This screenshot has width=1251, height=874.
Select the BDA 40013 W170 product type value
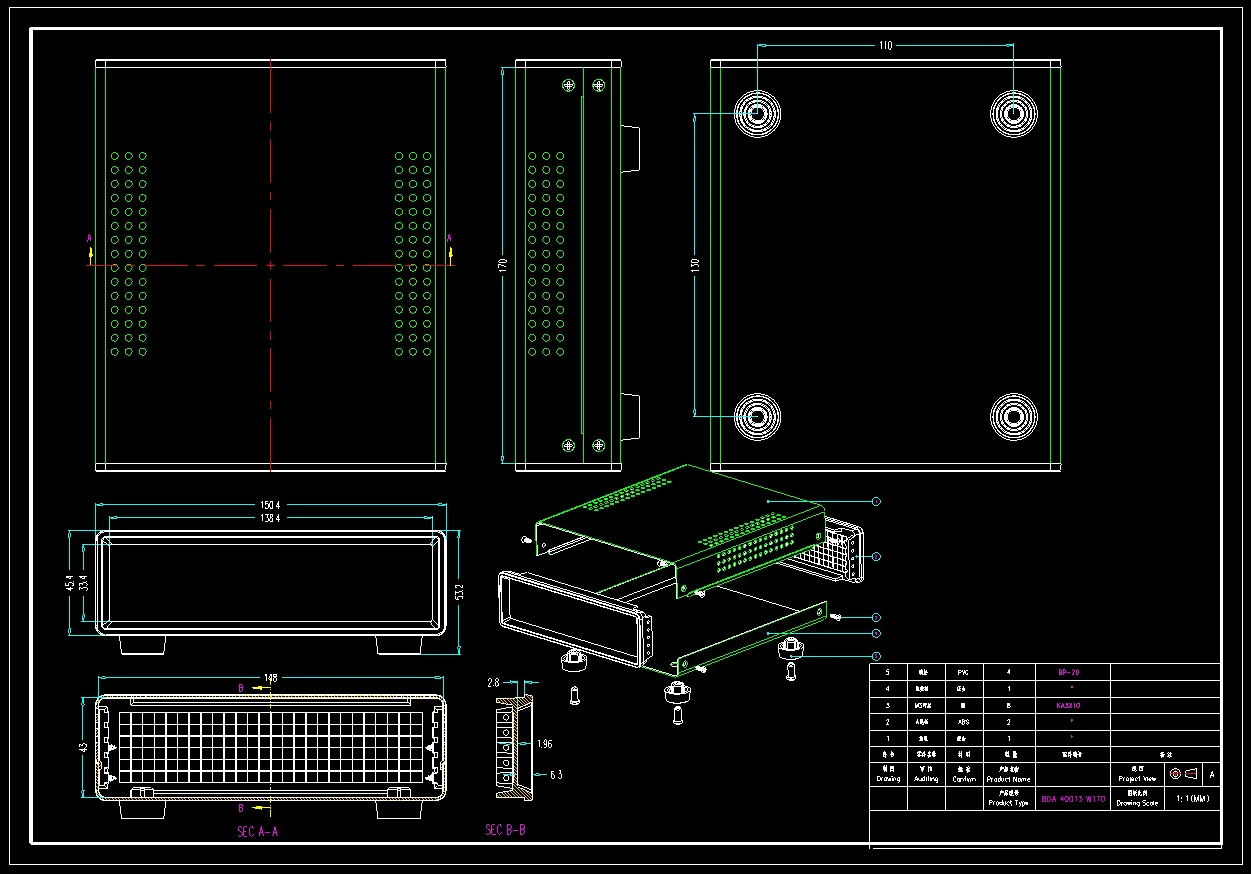point(1073,799)
